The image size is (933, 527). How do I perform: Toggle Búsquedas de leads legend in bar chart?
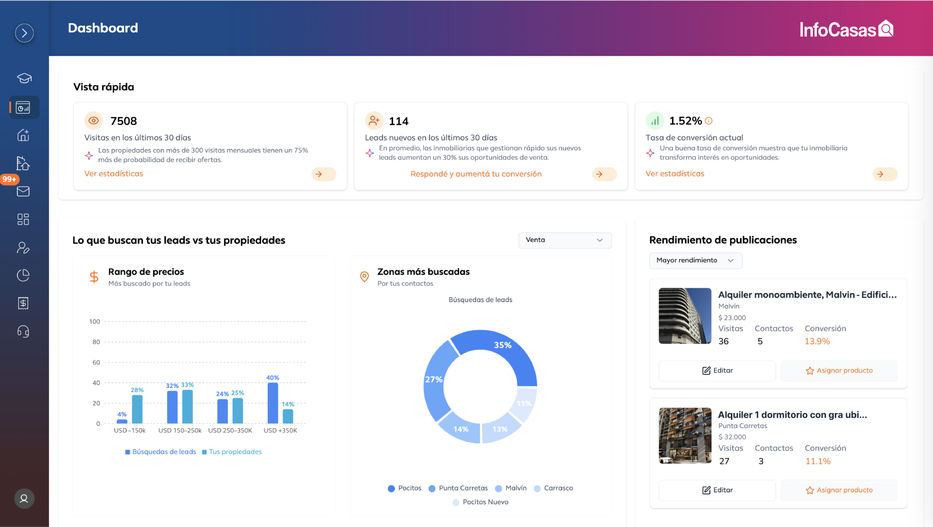pyautogui.click(x=160, y=452)
